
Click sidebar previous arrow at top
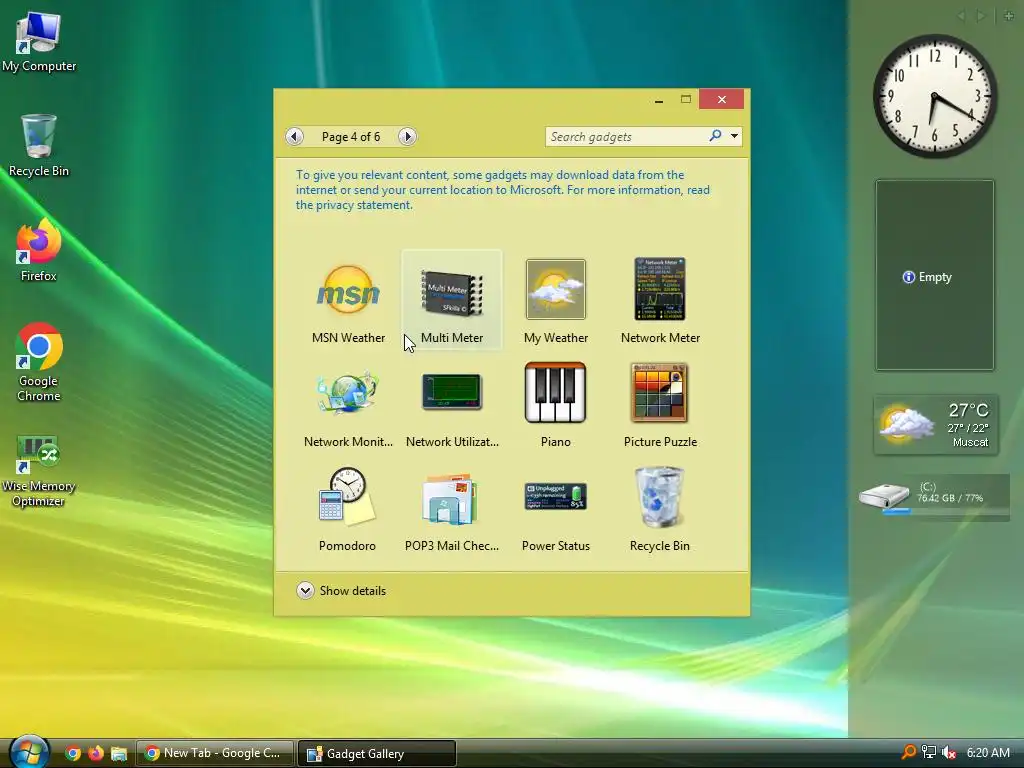click(961, 16)
